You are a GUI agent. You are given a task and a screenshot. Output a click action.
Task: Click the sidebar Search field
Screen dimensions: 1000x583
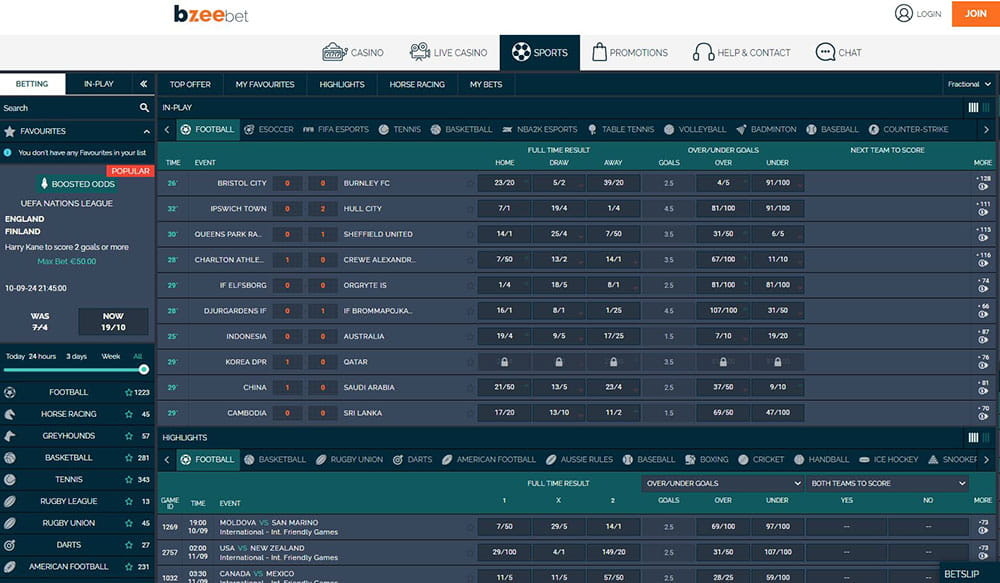tap(69, 108)
